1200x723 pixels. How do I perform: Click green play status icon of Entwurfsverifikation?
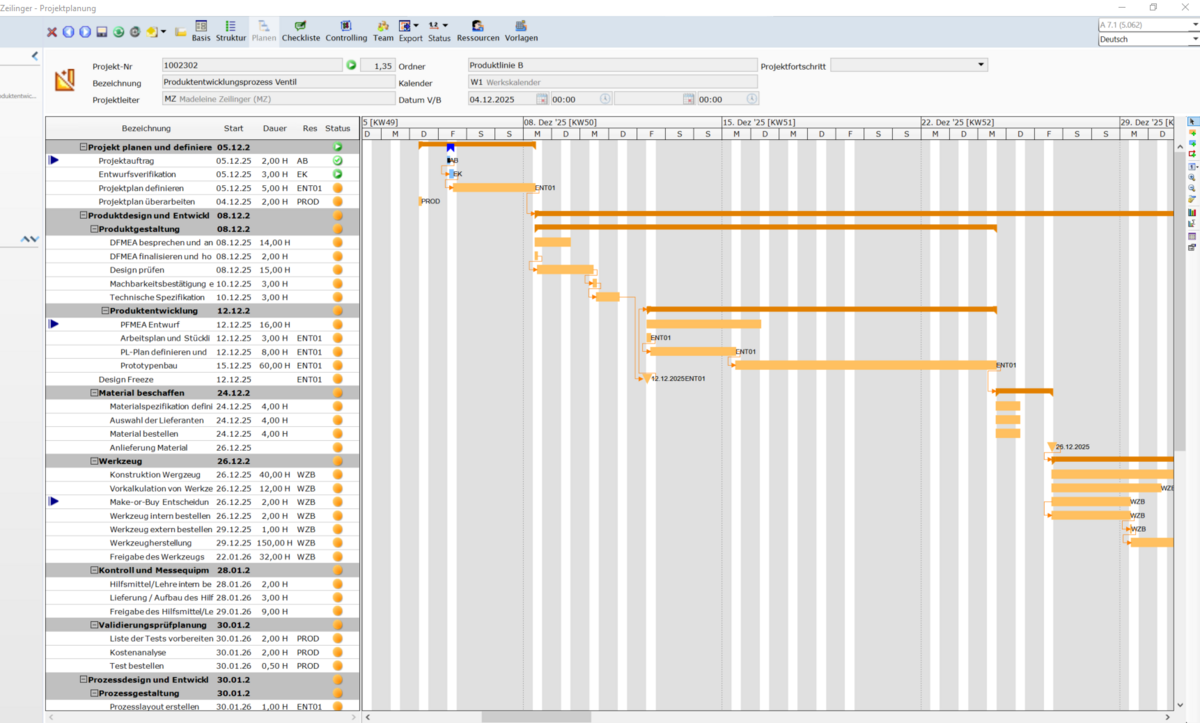(x=338, y=174)
